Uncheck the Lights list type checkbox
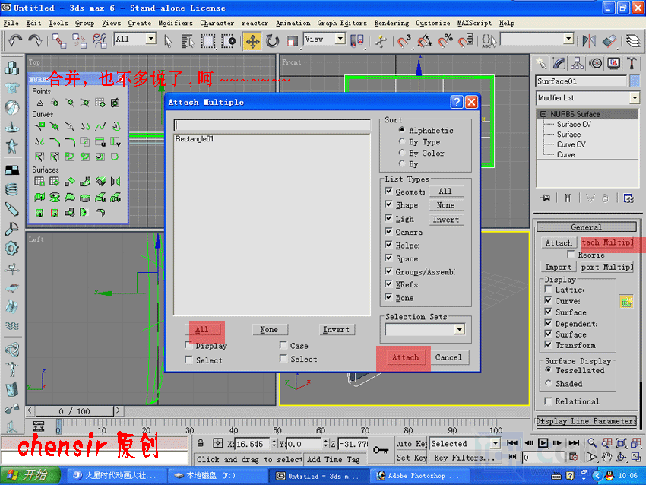Screen dimensions: 646x485 click(x=389, y=218)
